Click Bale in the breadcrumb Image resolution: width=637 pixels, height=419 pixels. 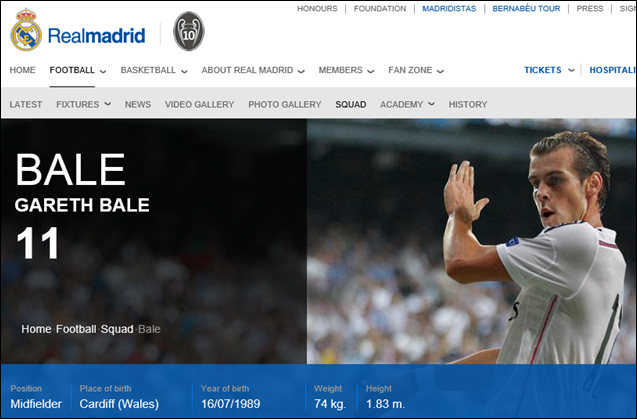coord(149,329)
